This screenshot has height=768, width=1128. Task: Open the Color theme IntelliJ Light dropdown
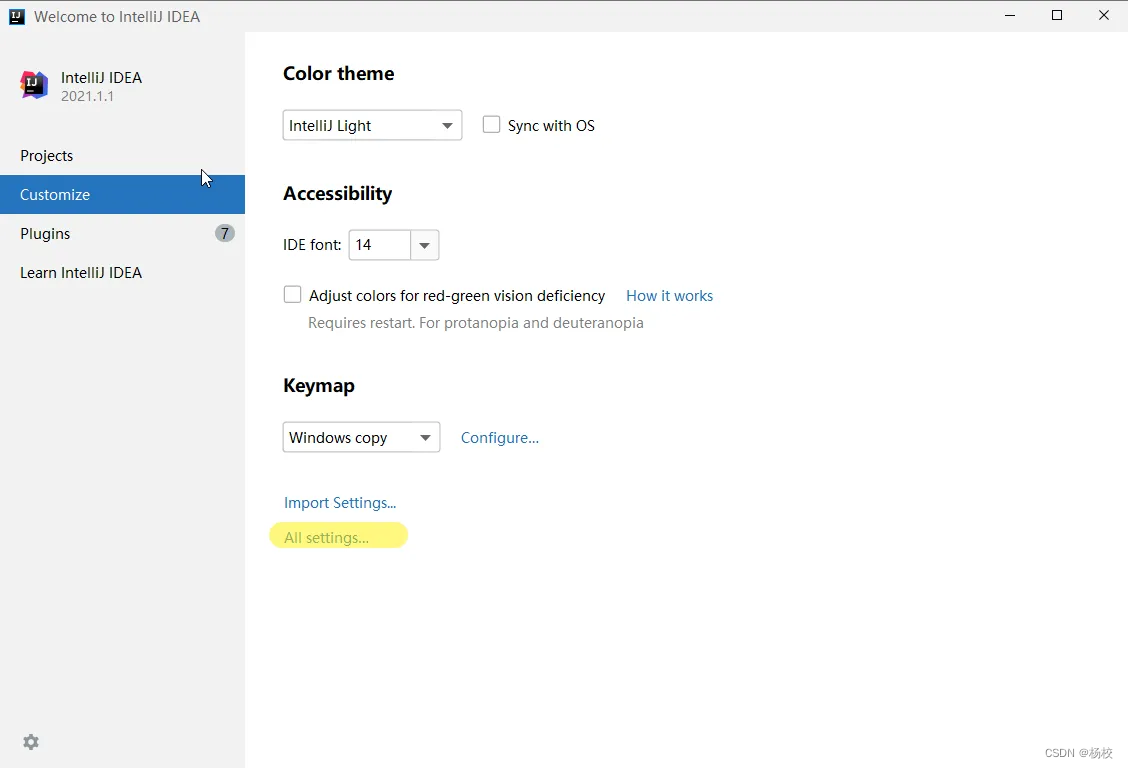pyautogui.click(x=372, y=125)
